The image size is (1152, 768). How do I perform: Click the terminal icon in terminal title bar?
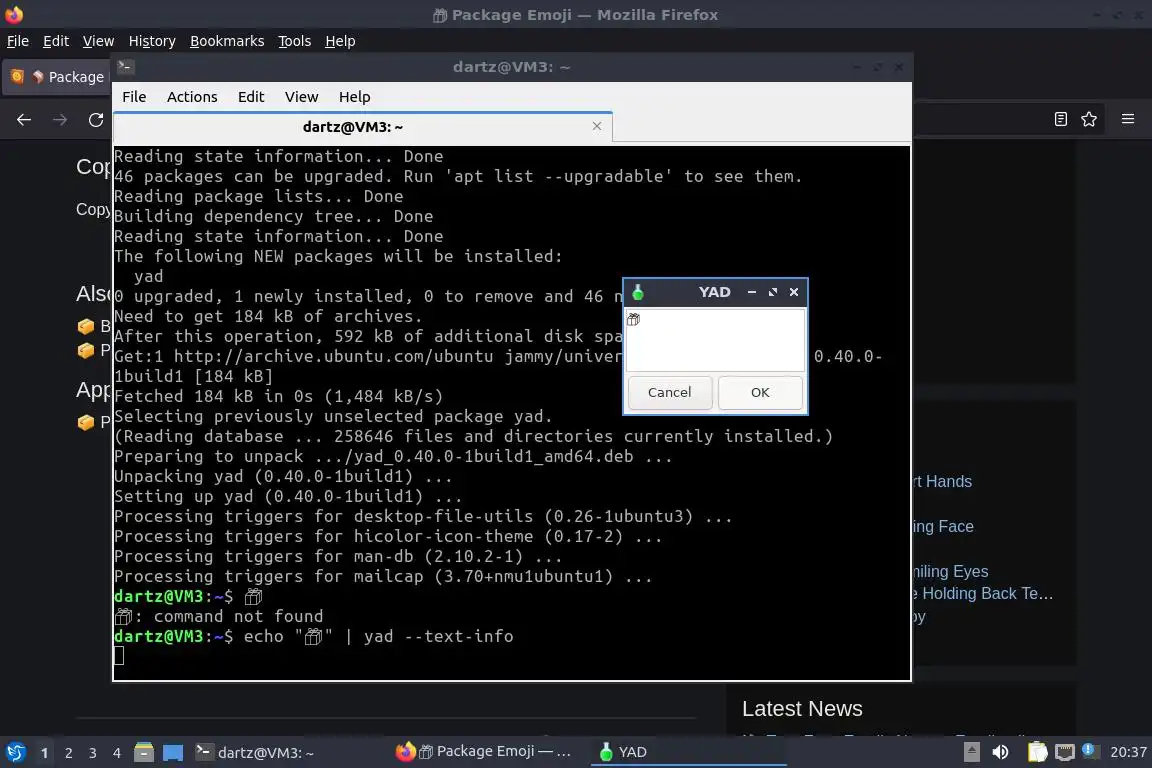click(126, 67)
